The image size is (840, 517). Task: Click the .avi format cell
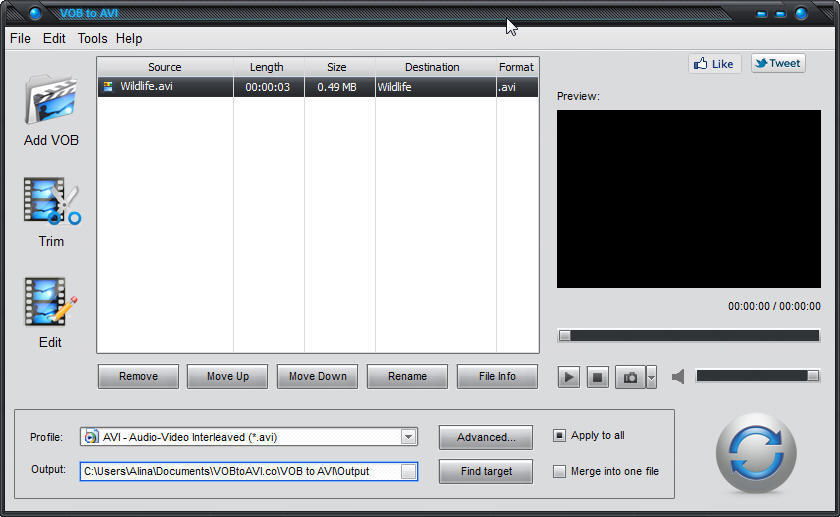coord(517,87)
